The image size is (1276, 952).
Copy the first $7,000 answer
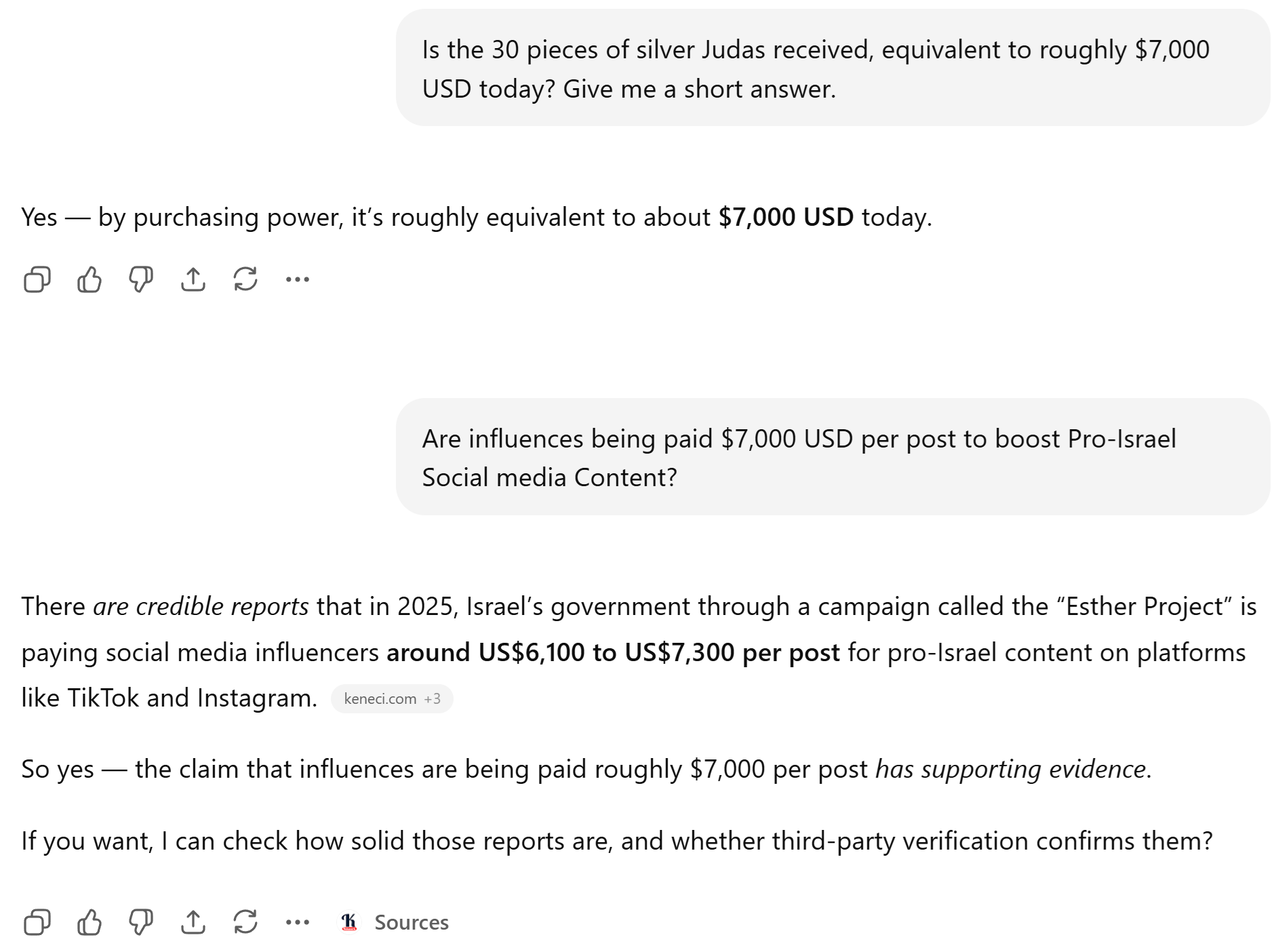pos(37,279)
